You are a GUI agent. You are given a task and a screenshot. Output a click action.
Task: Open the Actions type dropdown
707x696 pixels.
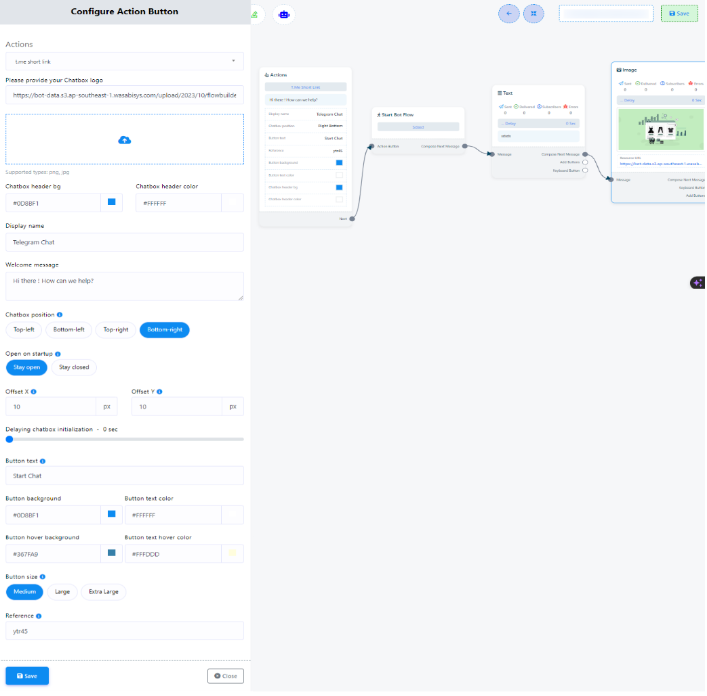coord(124,62)
